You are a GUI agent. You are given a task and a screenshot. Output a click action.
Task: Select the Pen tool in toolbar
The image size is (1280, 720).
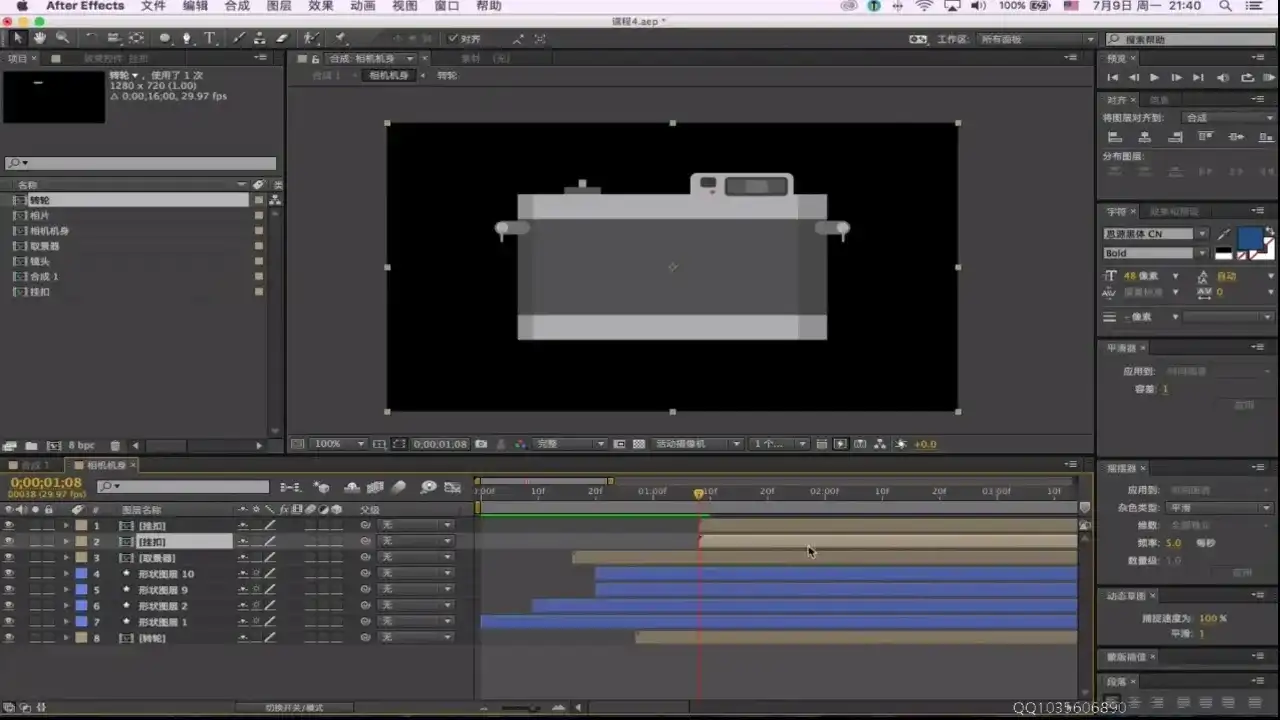pos(187,39)
